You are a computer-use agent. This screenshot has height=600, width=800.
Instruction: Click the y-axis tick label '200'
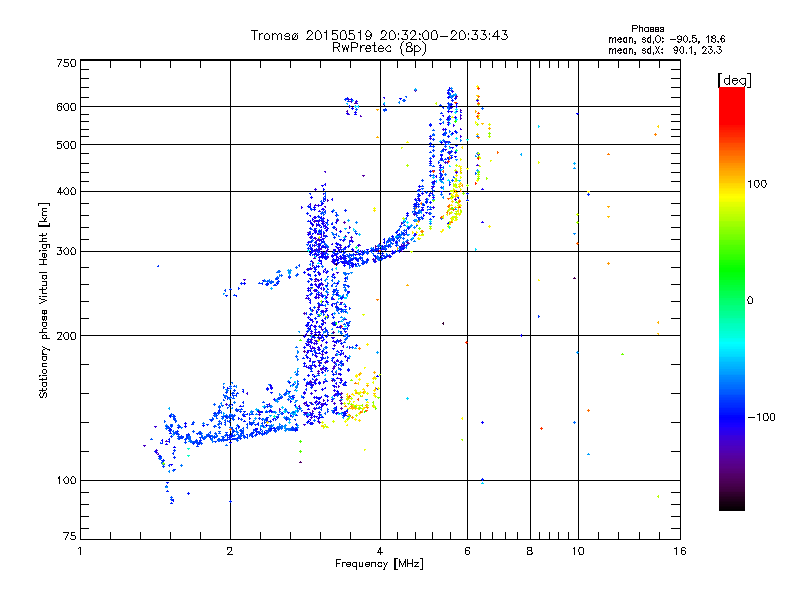pyautogui.click(x=66, y=336)
